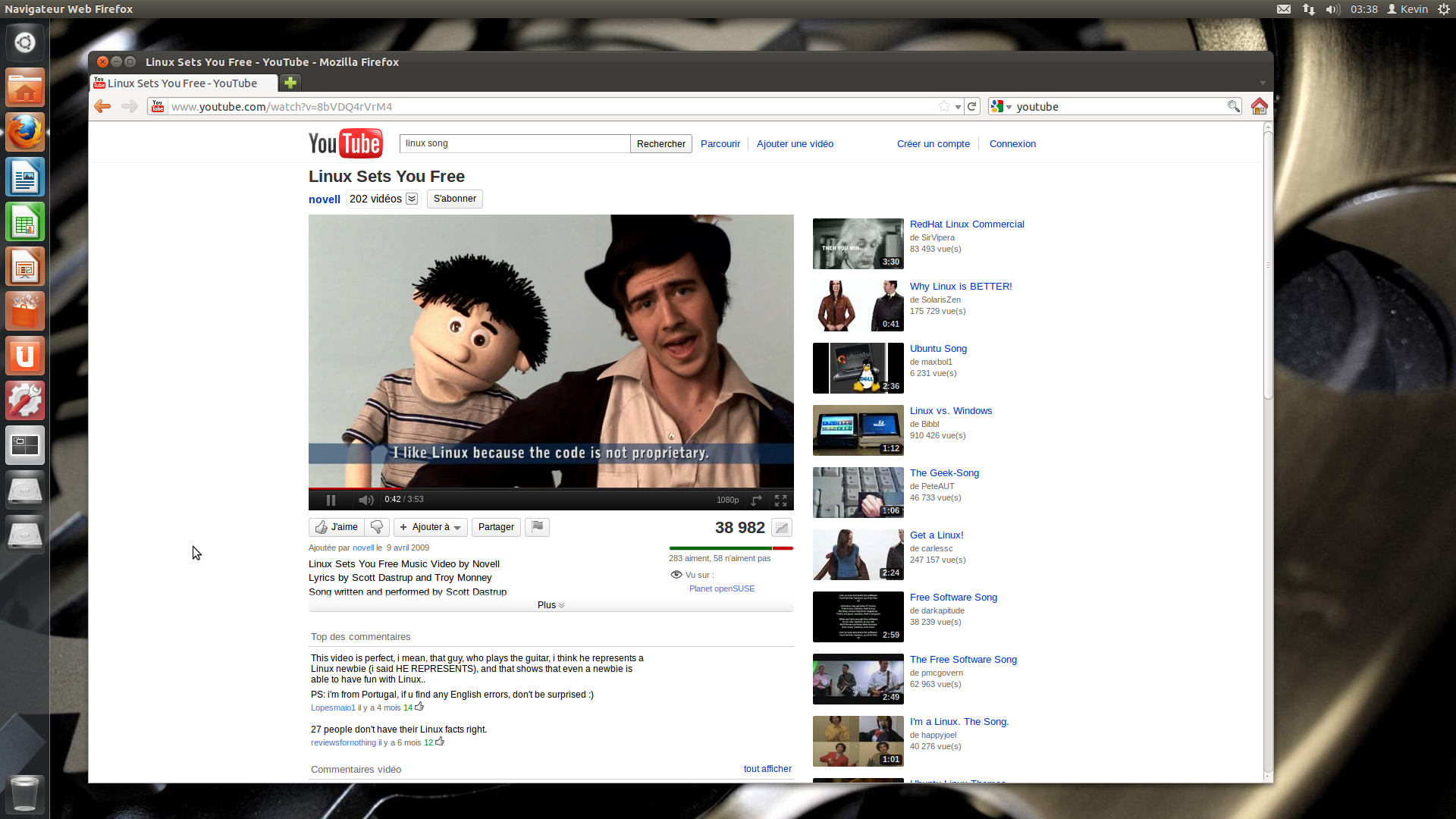
Task: Enter fullscreen video mode
Action: 780,500
